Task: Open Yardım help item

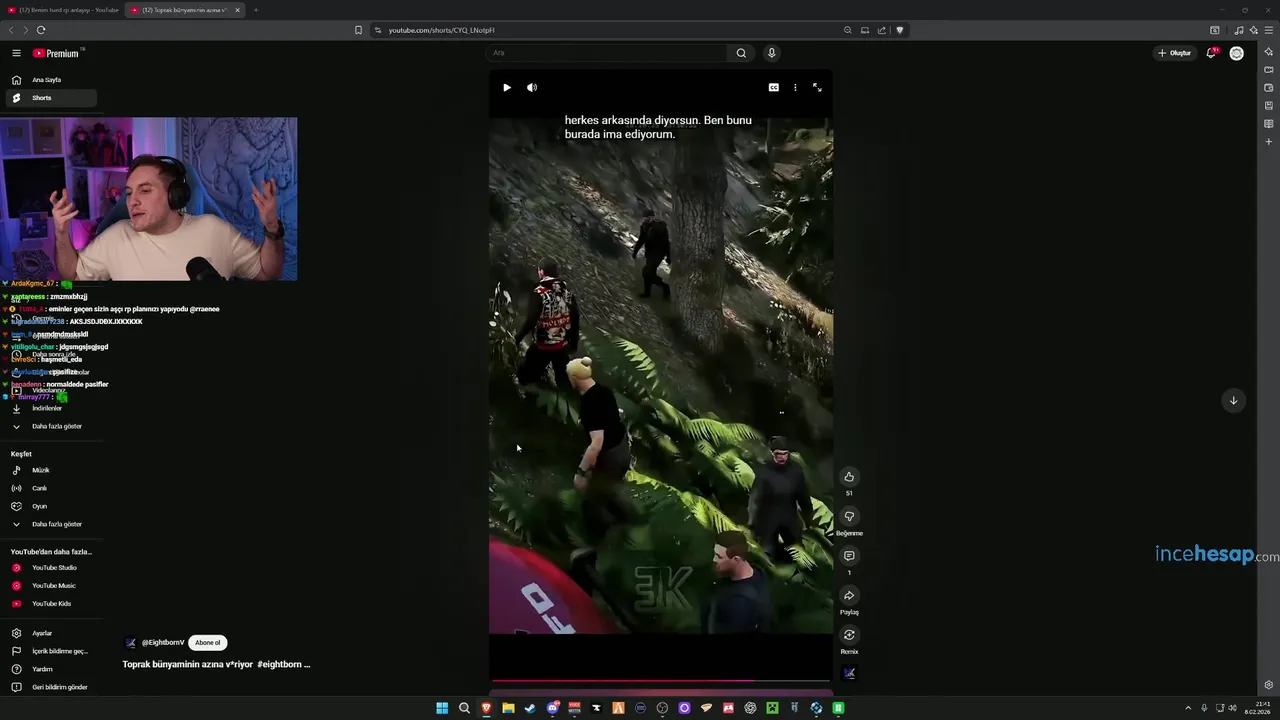Action: pyautogui.click(x=50, y=669)
